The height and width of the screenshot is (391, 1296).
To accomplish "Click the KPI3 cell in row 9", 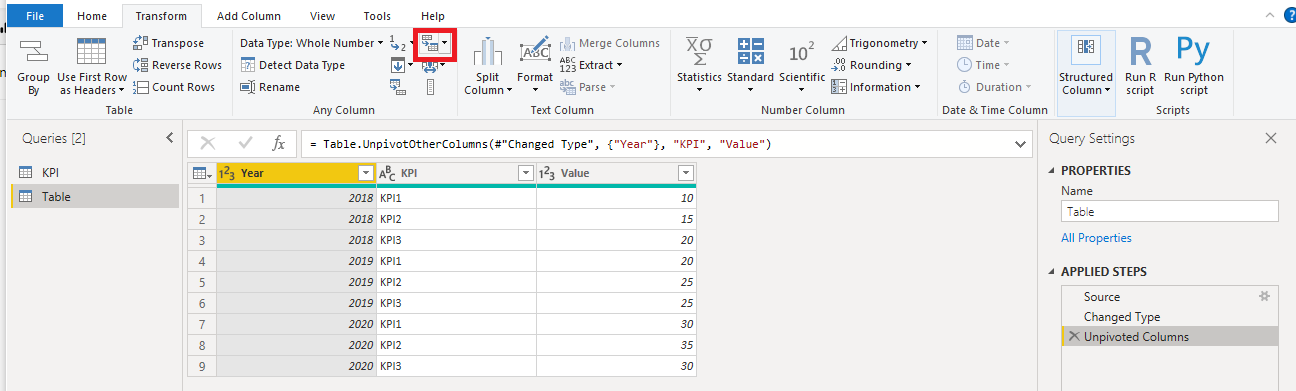I will (x=456, y=366).
